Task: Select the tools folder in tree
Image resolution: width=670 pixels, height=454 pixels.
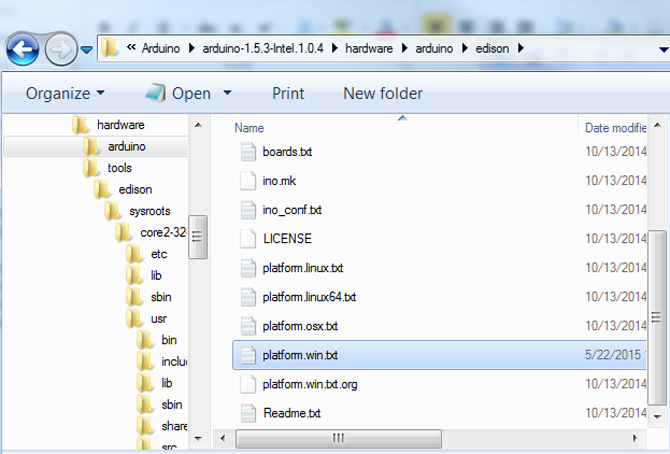Action: [x=119, y=168]
